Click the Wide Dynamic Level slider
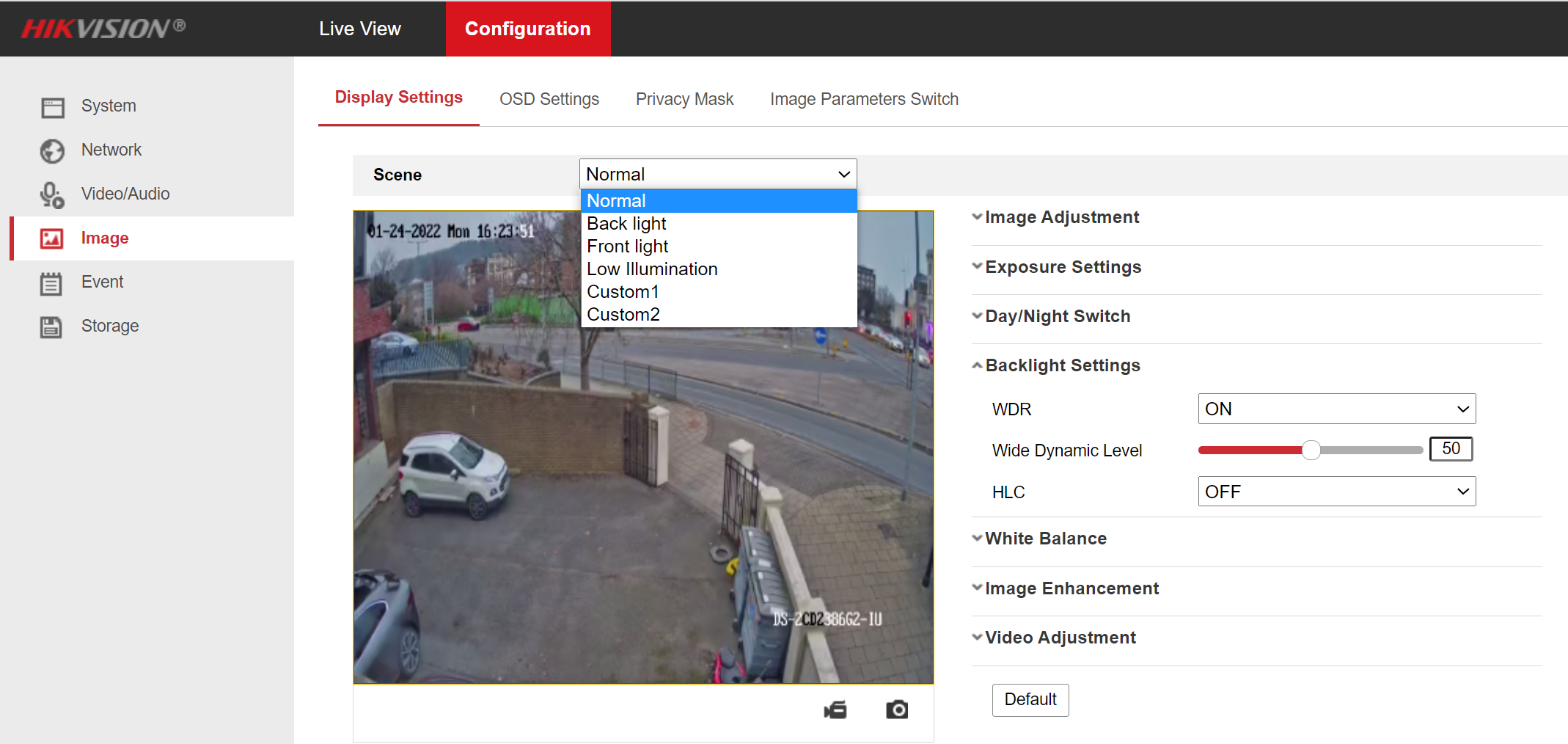This screenshot has width=1568, height=744. 1311,451
